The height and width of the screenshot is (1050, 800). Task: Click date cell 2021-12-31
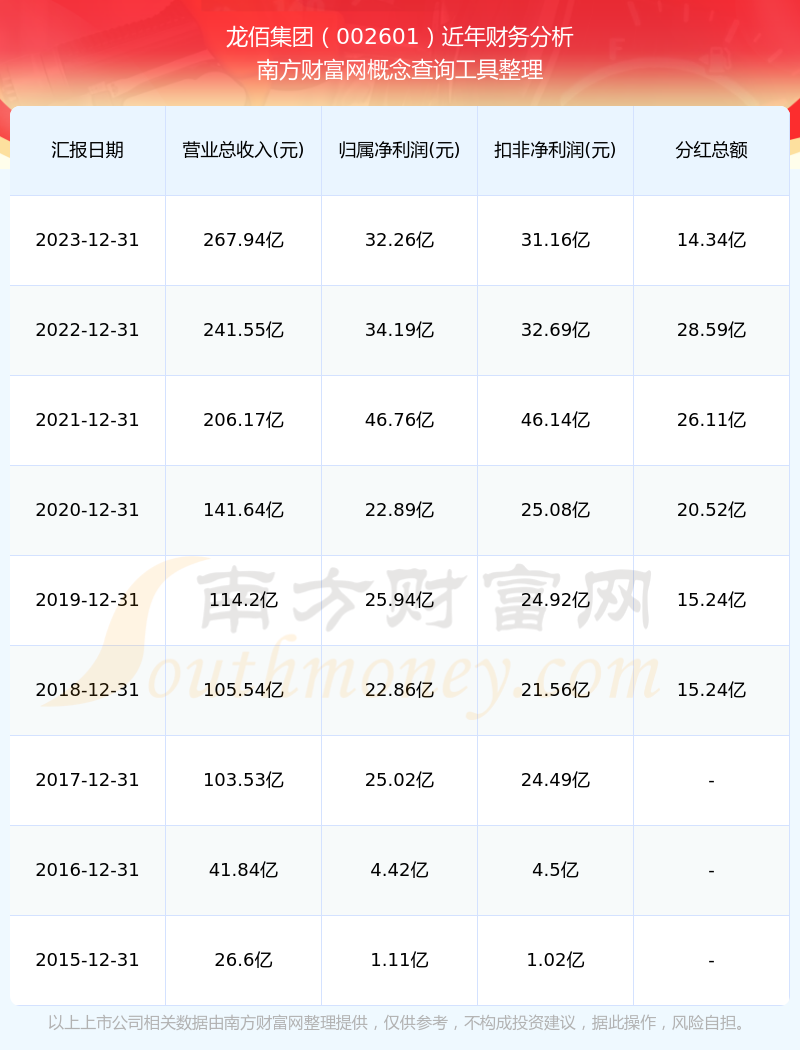pos(88,420)
